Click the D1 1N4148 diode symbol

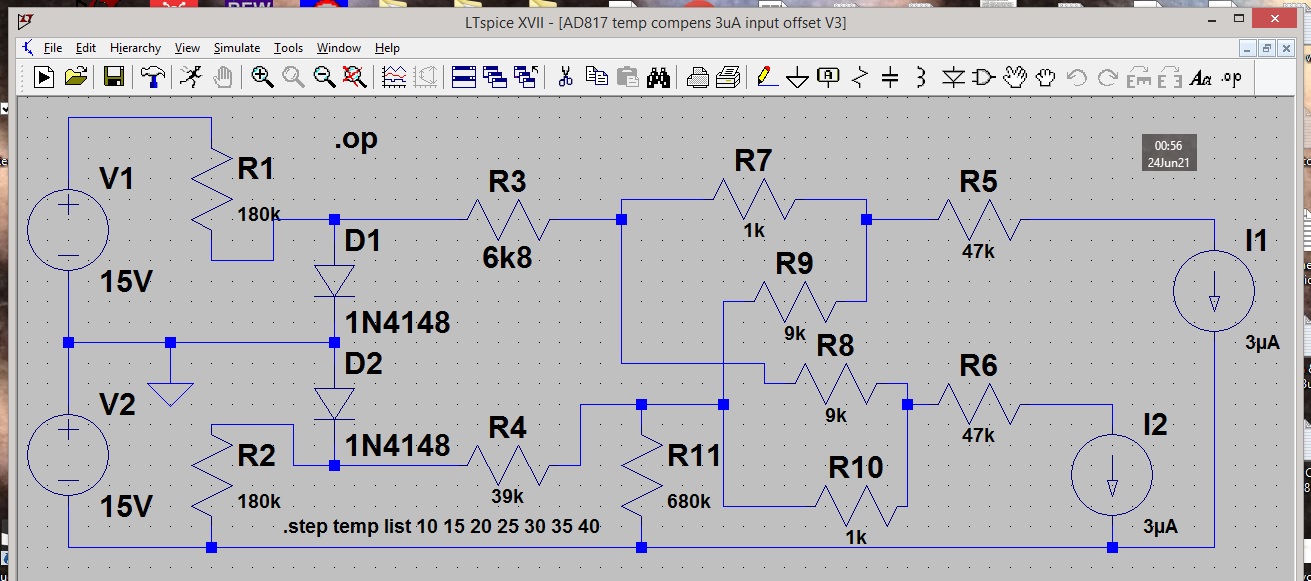click(334, 280)
